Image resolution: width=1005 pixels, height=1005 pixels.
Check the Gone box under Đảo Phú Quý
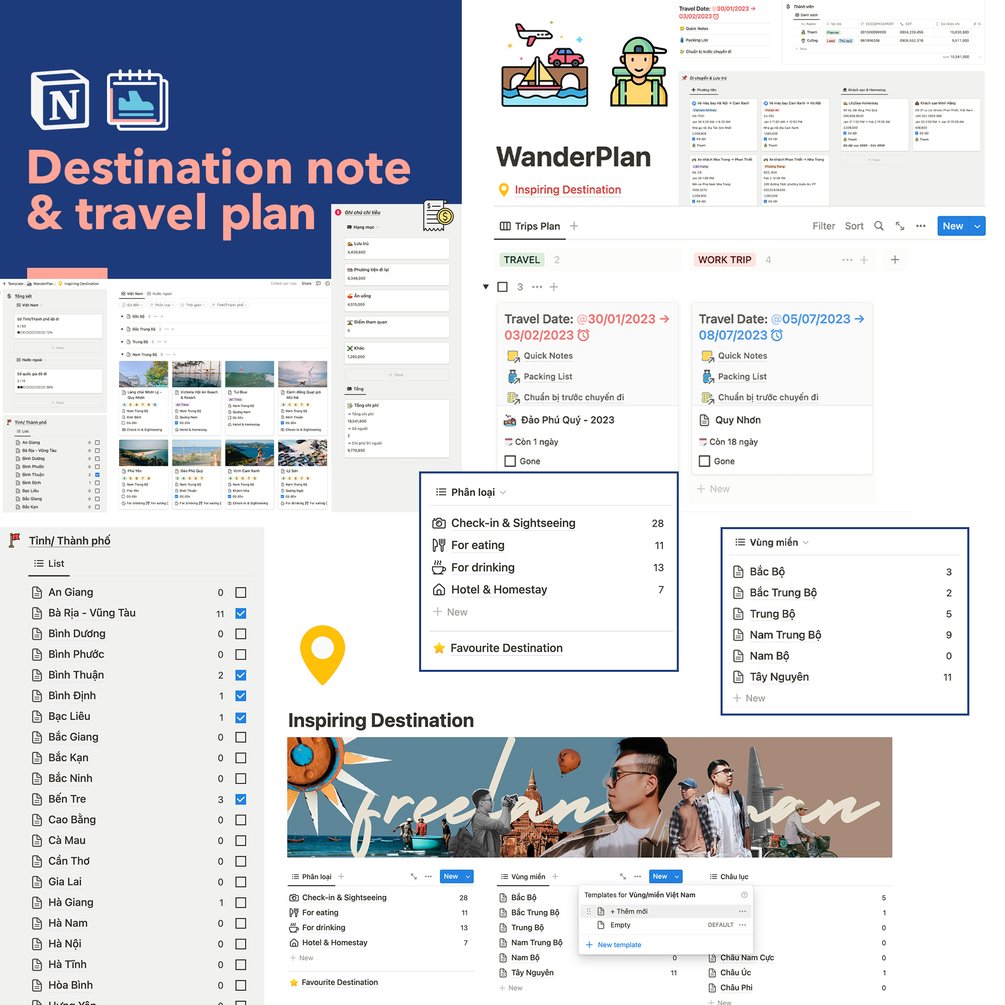510,461
